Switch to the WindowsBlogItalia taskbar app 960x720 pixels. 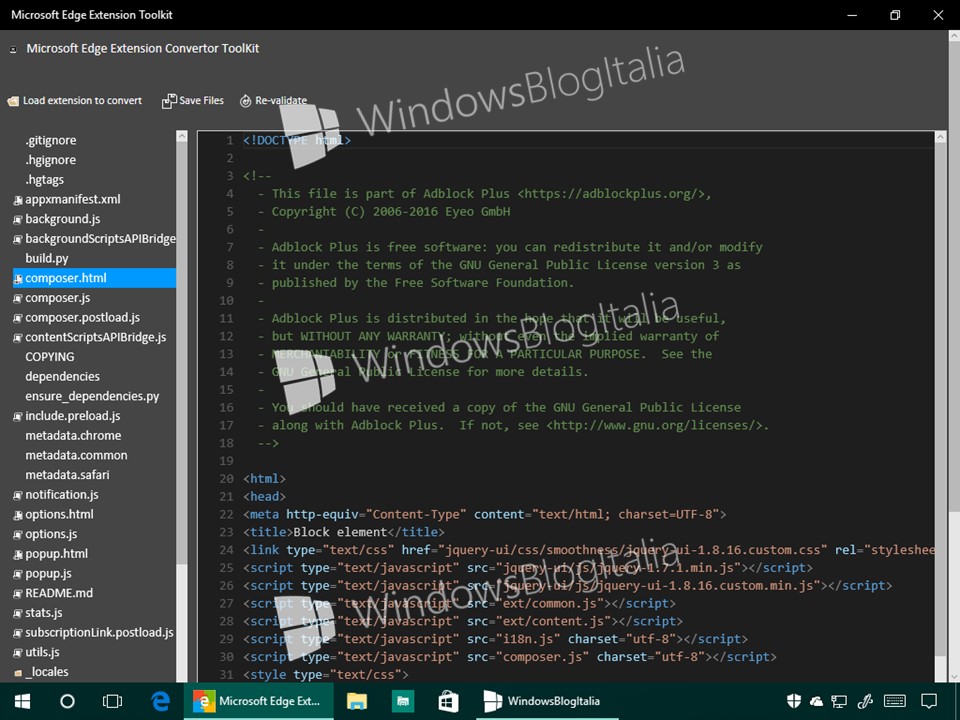547,701
